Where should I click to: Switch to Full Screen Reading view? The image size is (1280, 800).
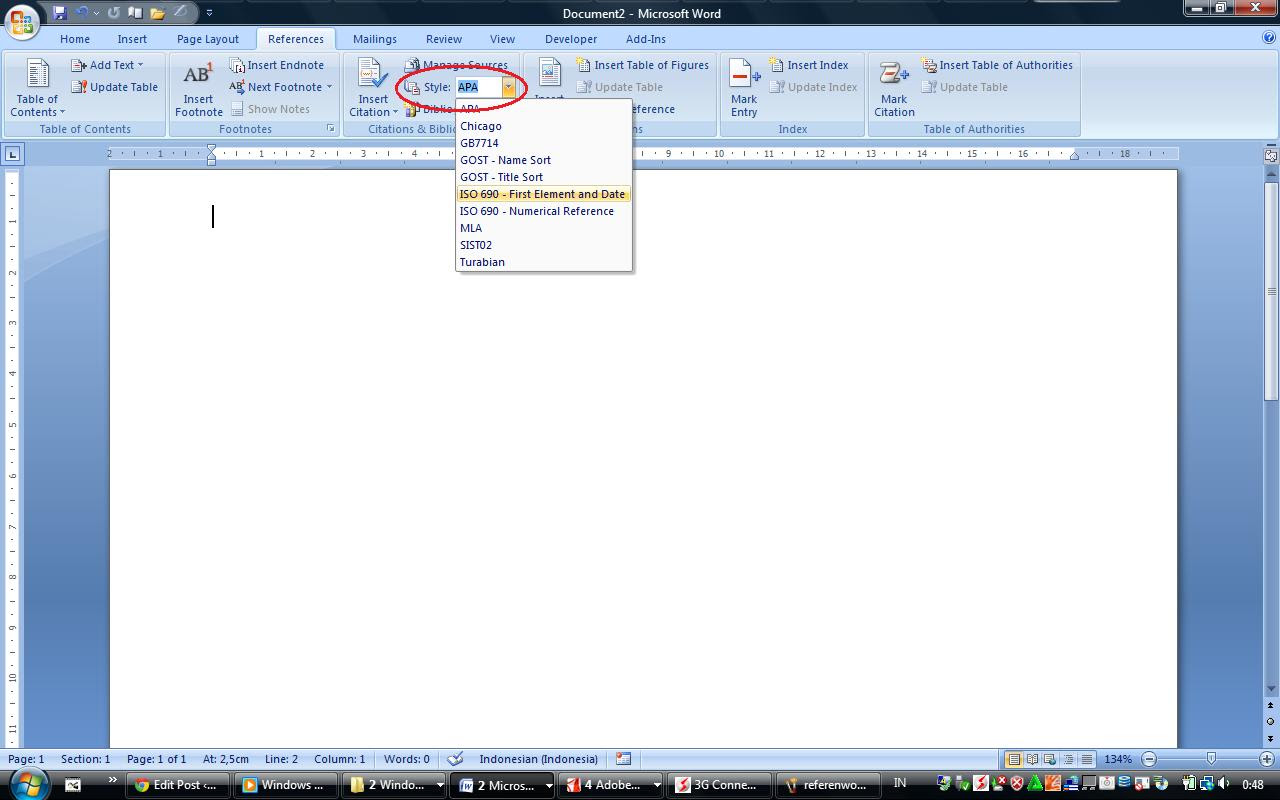click(1032, 759)
